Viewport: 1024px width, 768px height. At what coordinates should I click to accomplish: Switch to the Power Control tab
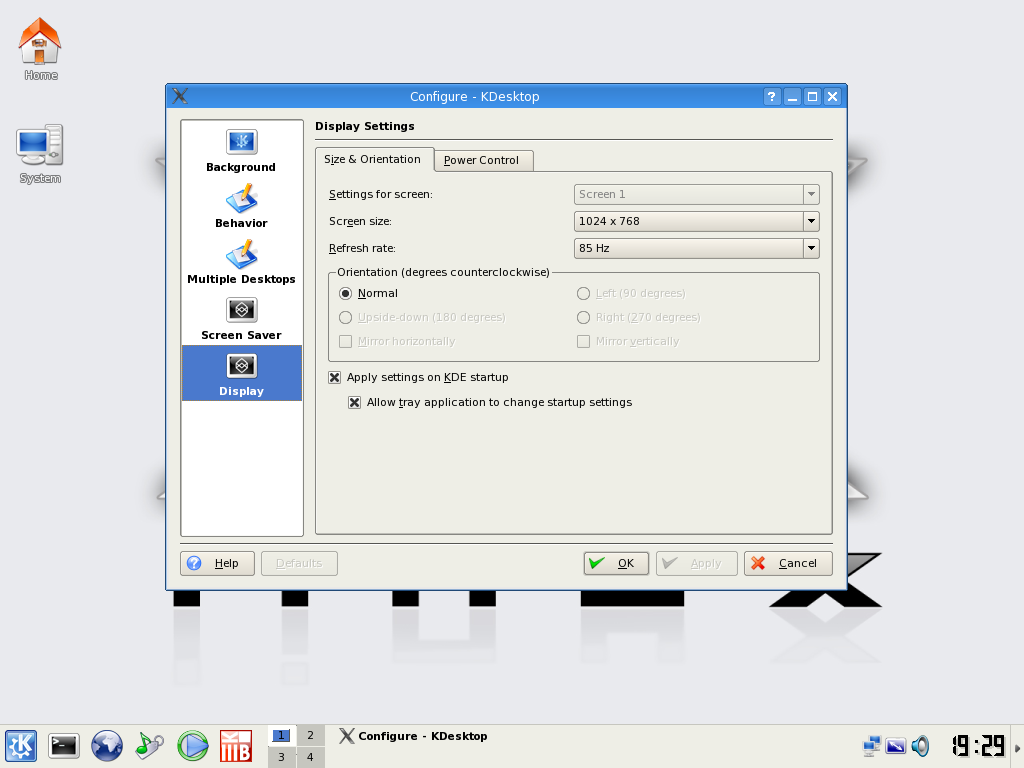click(483, 161)
